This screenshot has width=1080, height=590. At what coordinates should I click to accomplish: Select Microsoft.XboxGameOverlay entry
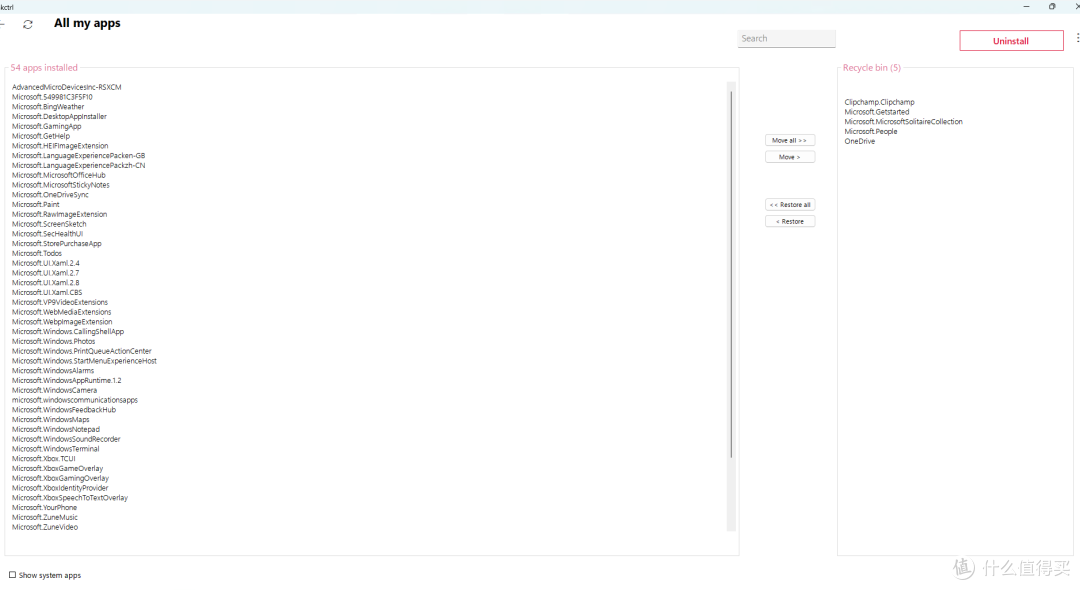click(x=58, y=469)
